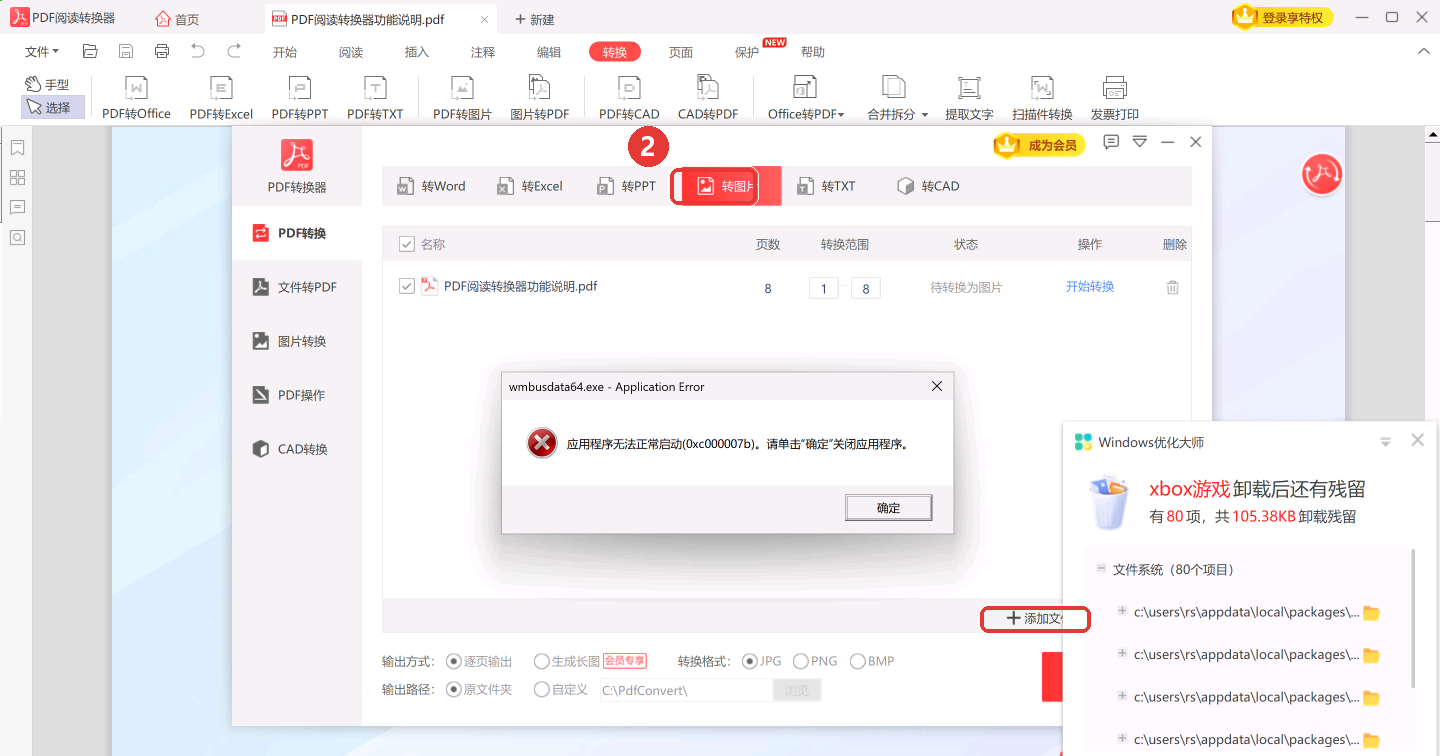The width and height of the screenshot is (1440, 756).
Task: Switch to the 首页 home tab
Action: point(178,20)
